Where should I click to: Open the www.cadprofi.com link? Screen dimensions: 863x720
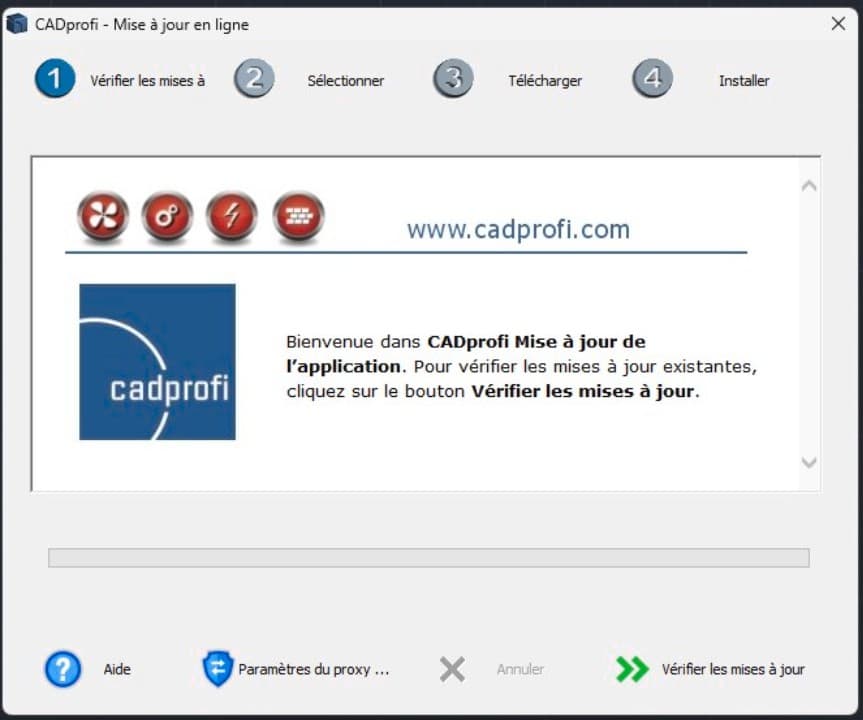(517, 229)
